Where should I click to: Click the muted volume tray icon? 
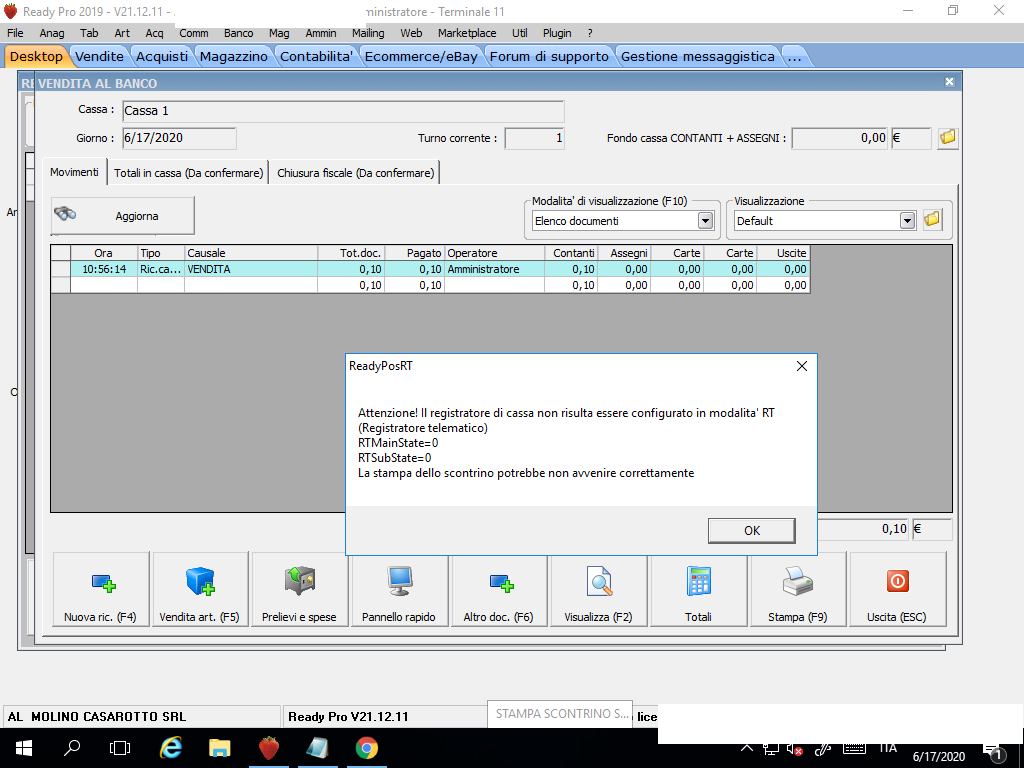(x=795, y=750)
